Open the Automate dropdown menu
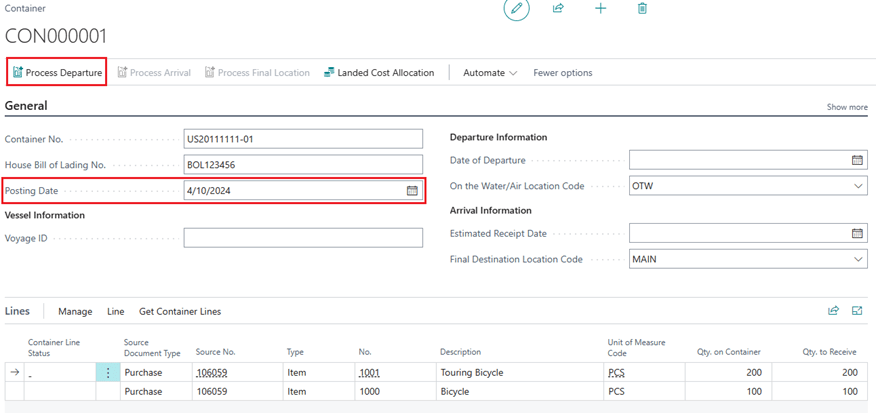 490,73
